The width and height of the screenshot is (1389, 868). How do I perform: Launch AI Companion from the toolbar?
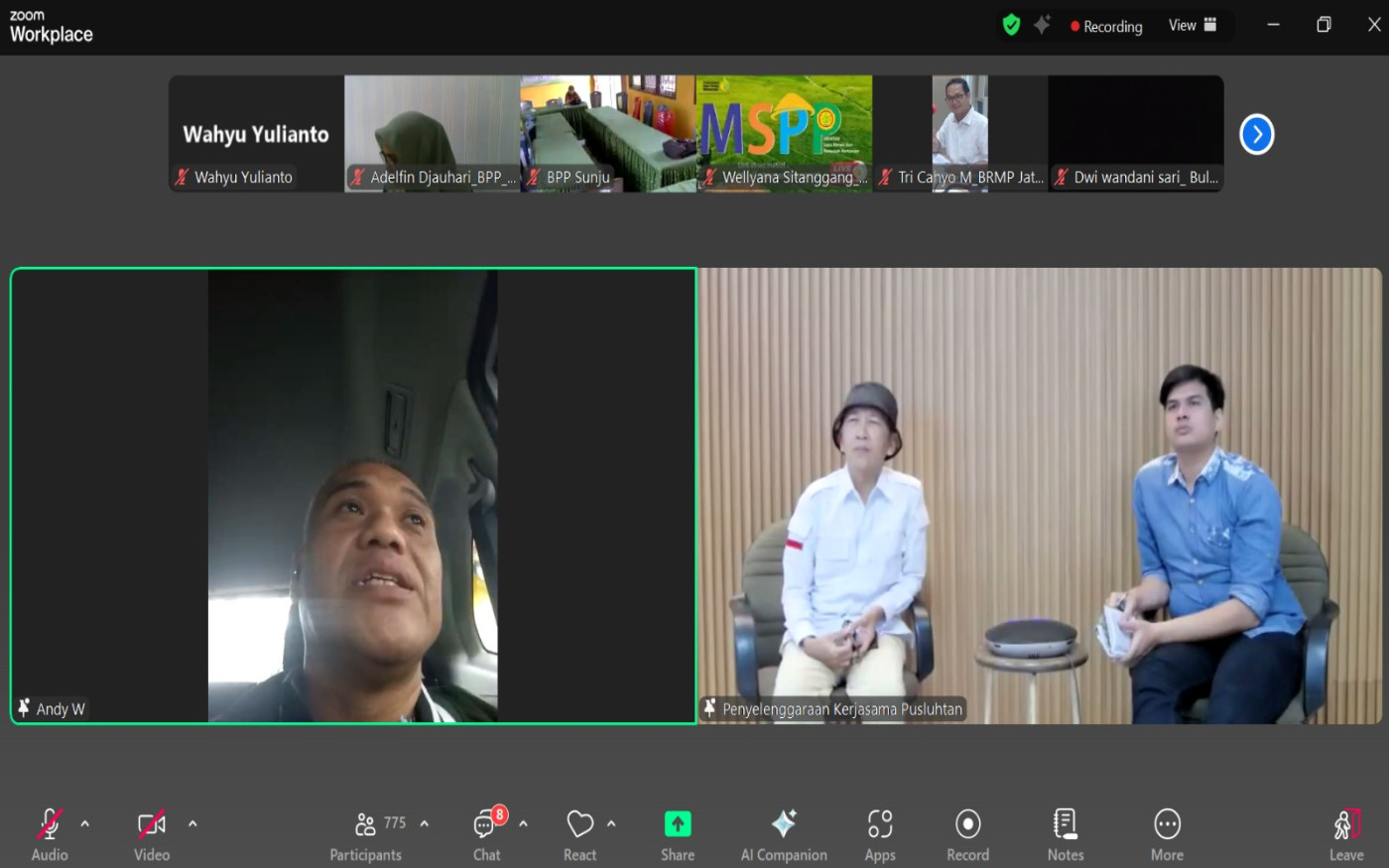coord(784,833)
